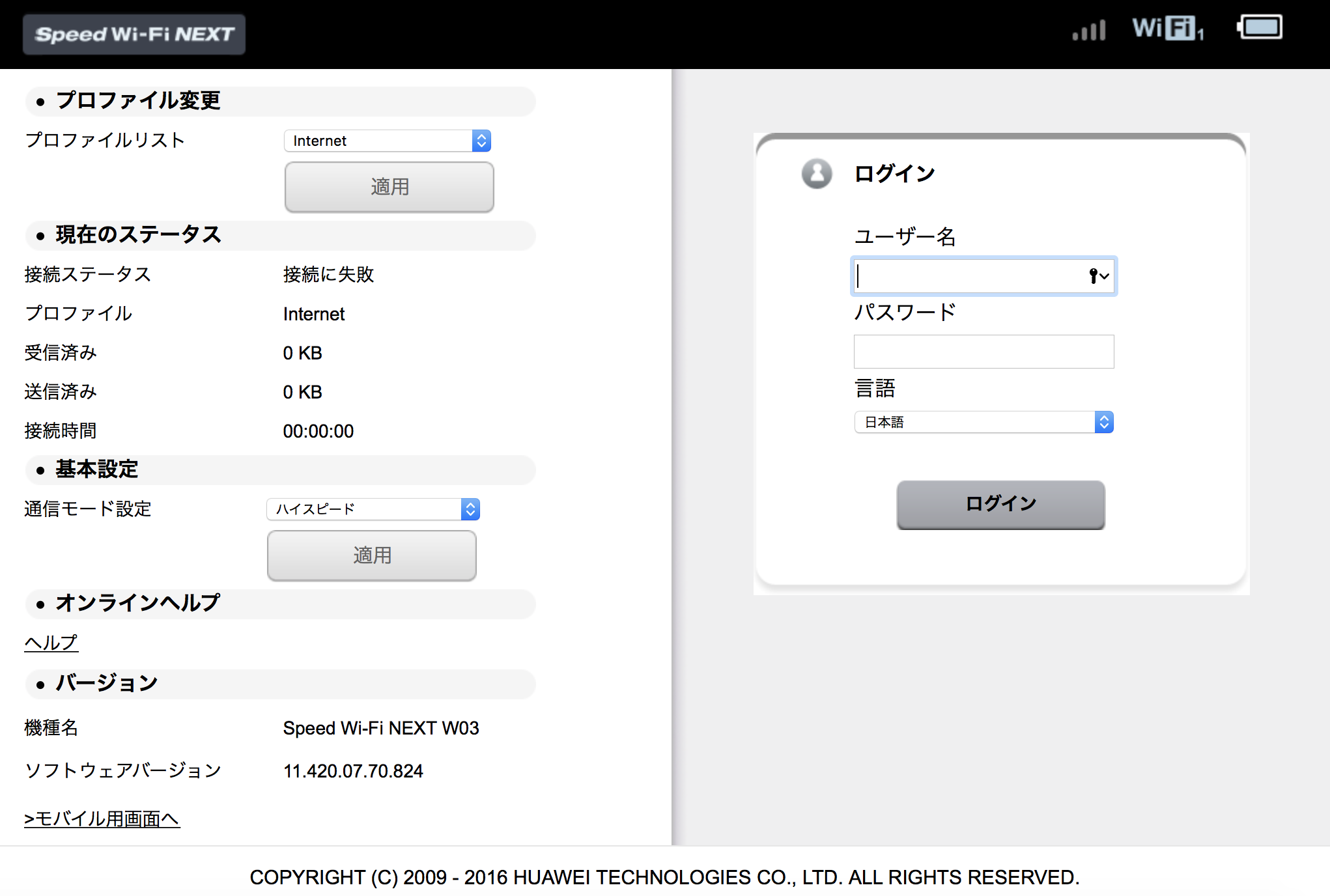Click the プロファイル変更 section header

tap(138, 101)
